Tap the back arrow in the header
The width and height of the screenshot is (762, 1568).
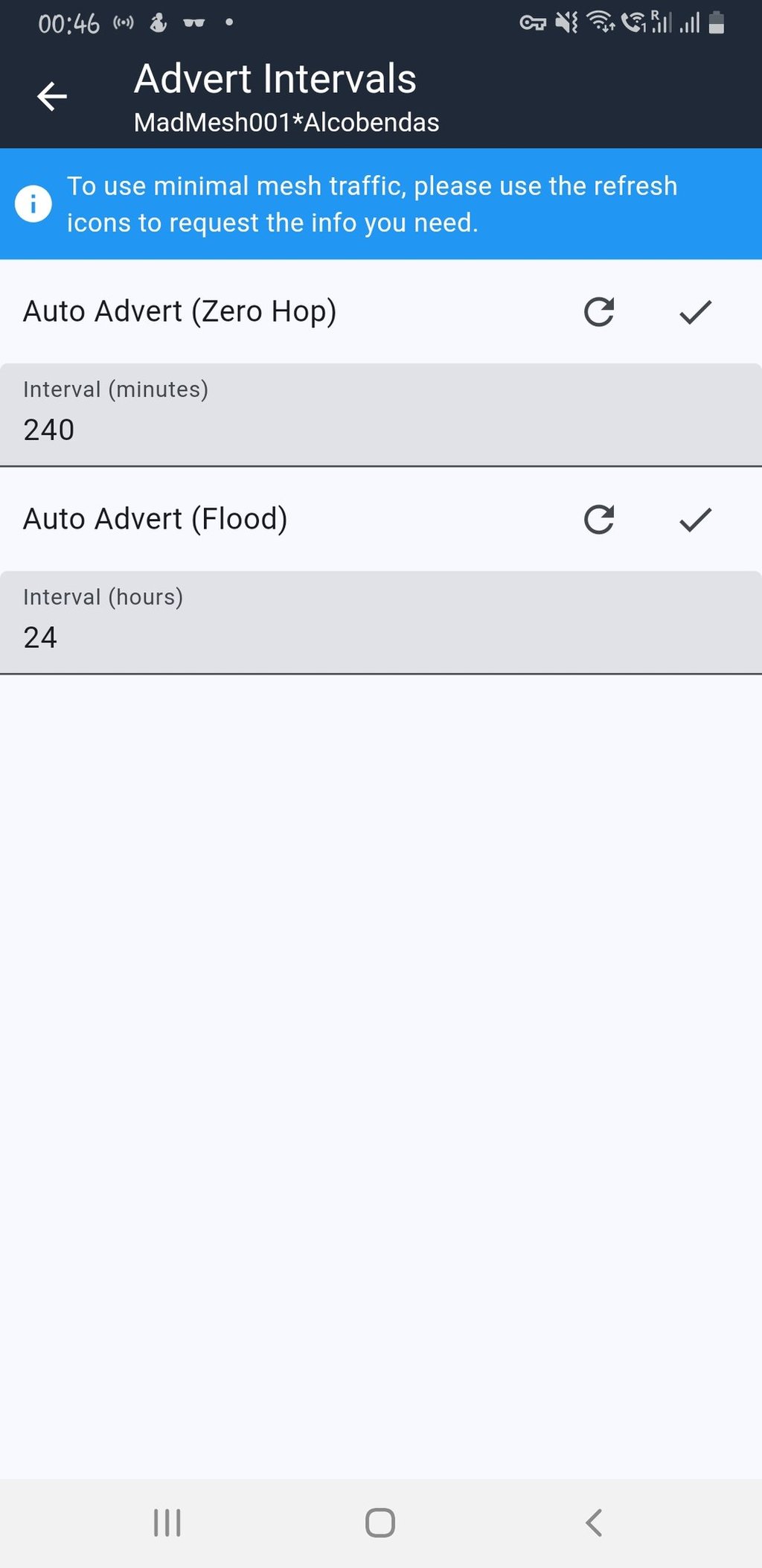[52, 97]
